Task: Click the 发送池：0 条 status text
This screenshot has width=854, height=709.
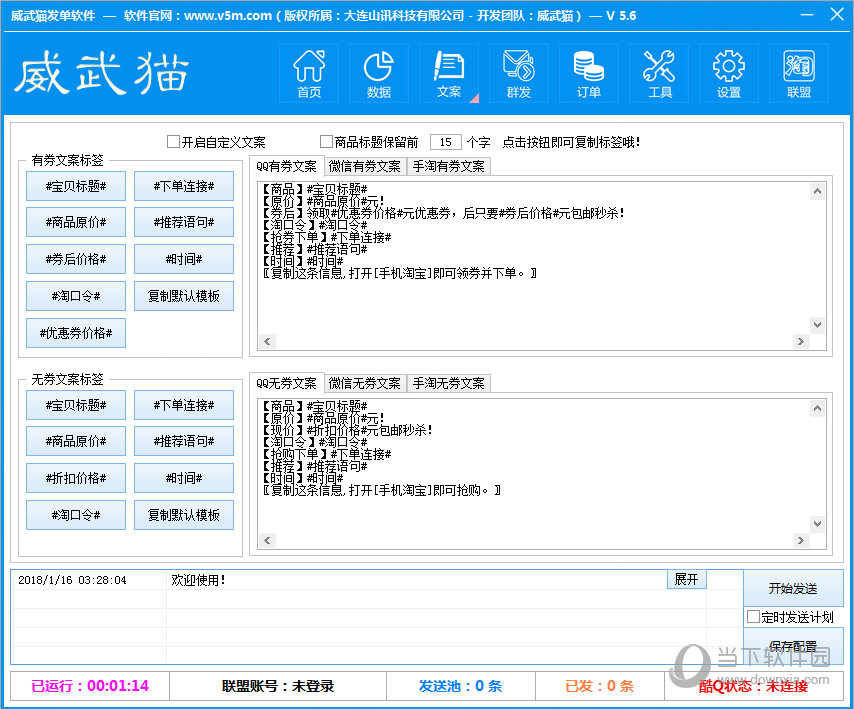Action: pyautogui.click(x=460, y=686)
